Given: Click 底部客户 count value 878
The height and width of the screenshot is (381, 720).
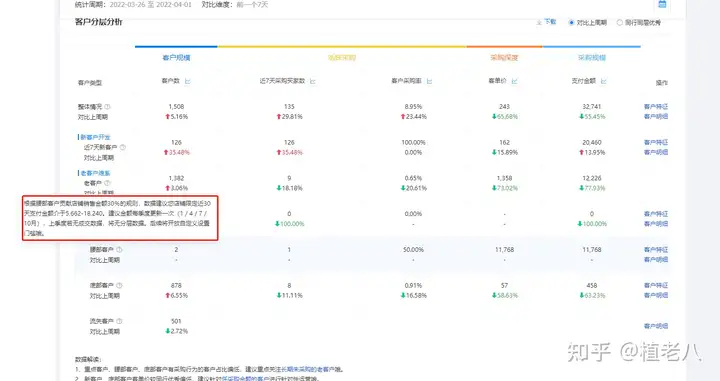Looking at the screenshot, I should click(176, 286).
